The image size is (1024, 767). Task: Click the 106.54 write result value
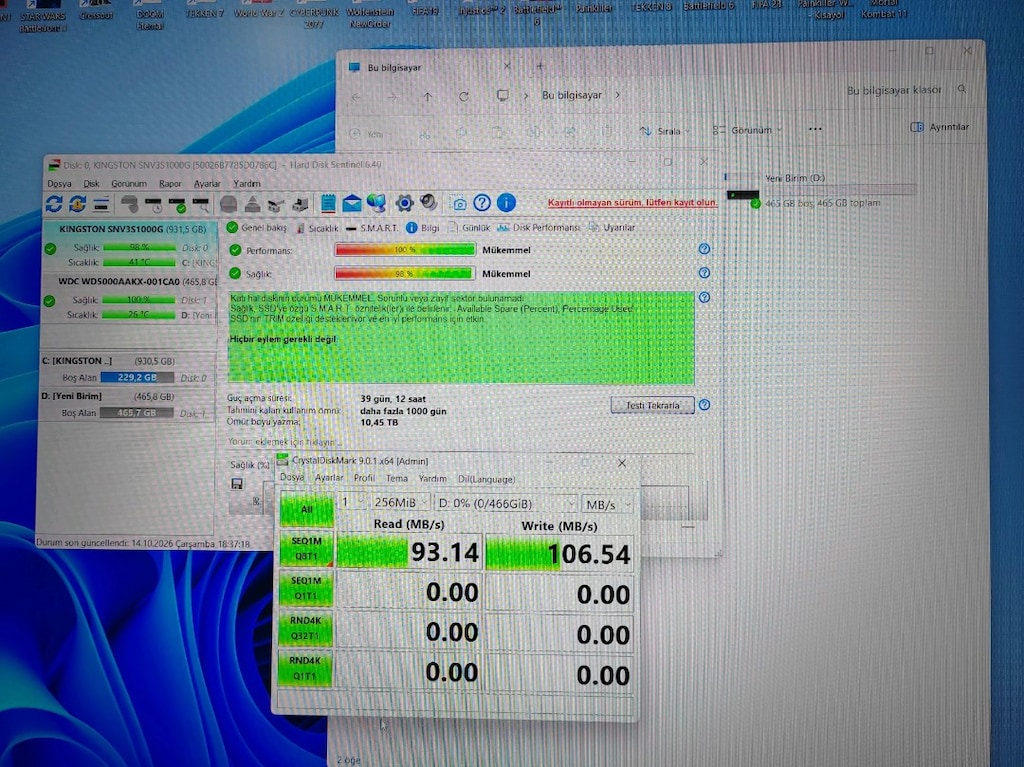click(x=559, y=554)
